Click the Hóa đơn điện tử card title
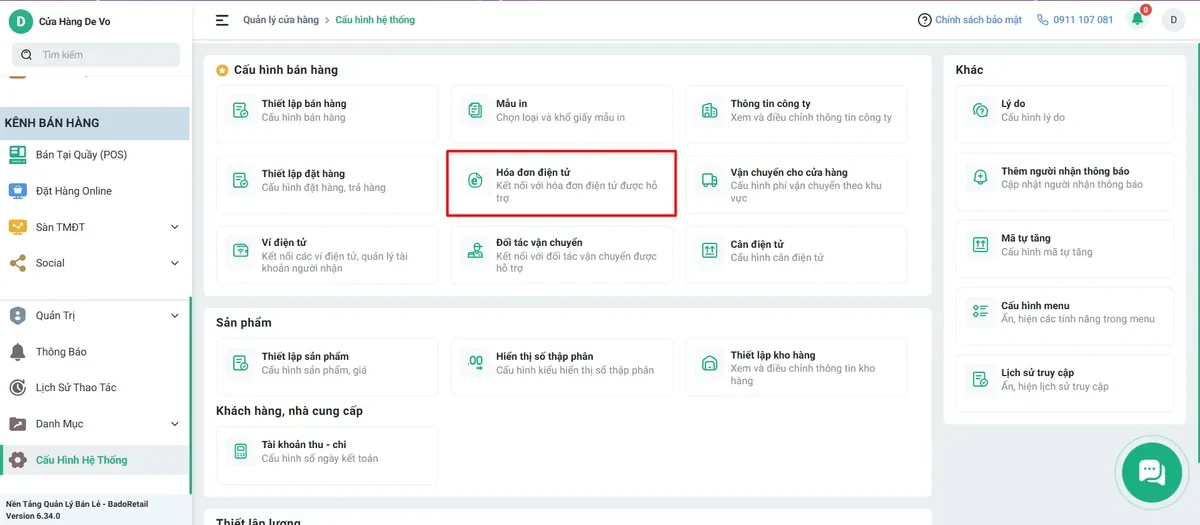Screen dimensions: 1200x525 (x=533, y=173)
